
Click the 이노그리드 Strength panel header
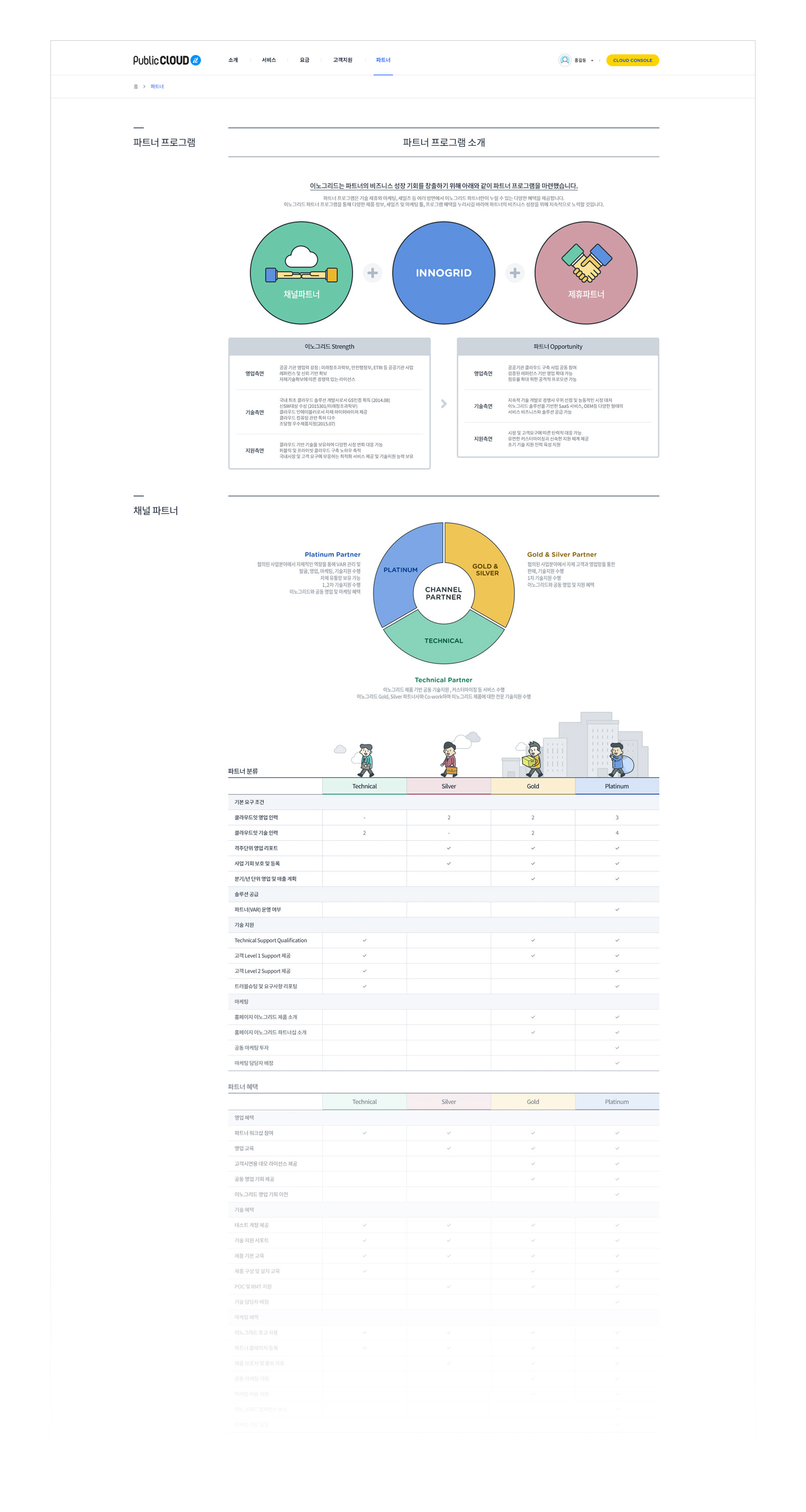tap(329, 346)
